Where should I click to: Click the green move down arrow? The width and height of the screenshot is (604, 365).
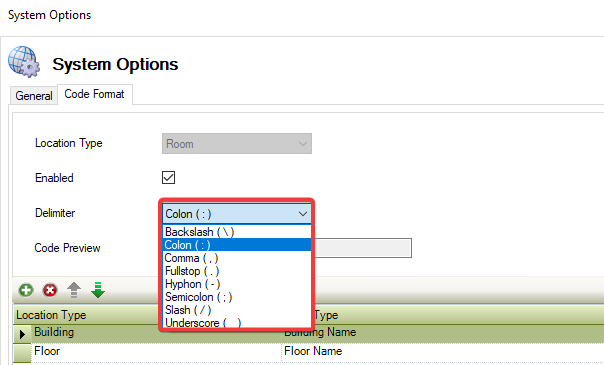pyautogui.click(x=98, y=290)
